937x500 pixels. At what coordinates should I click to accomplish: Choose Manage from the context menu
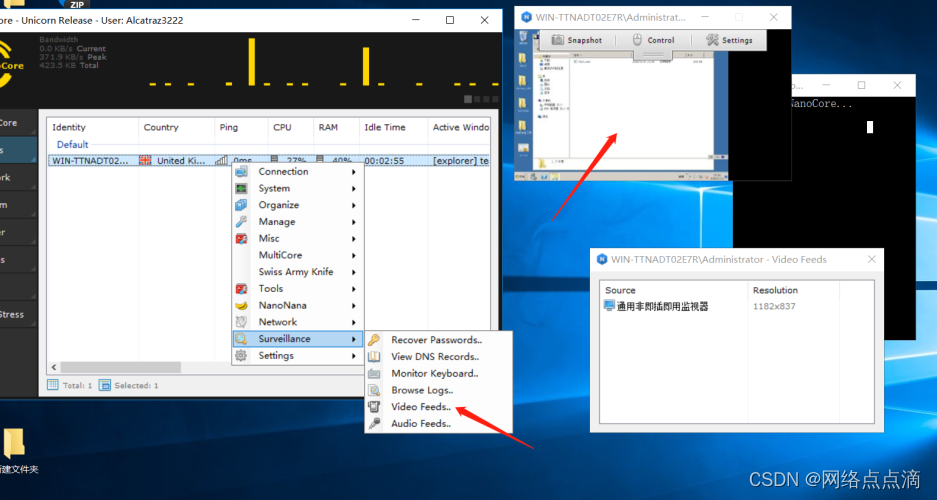pyautogui.click(x=297, y=222)
